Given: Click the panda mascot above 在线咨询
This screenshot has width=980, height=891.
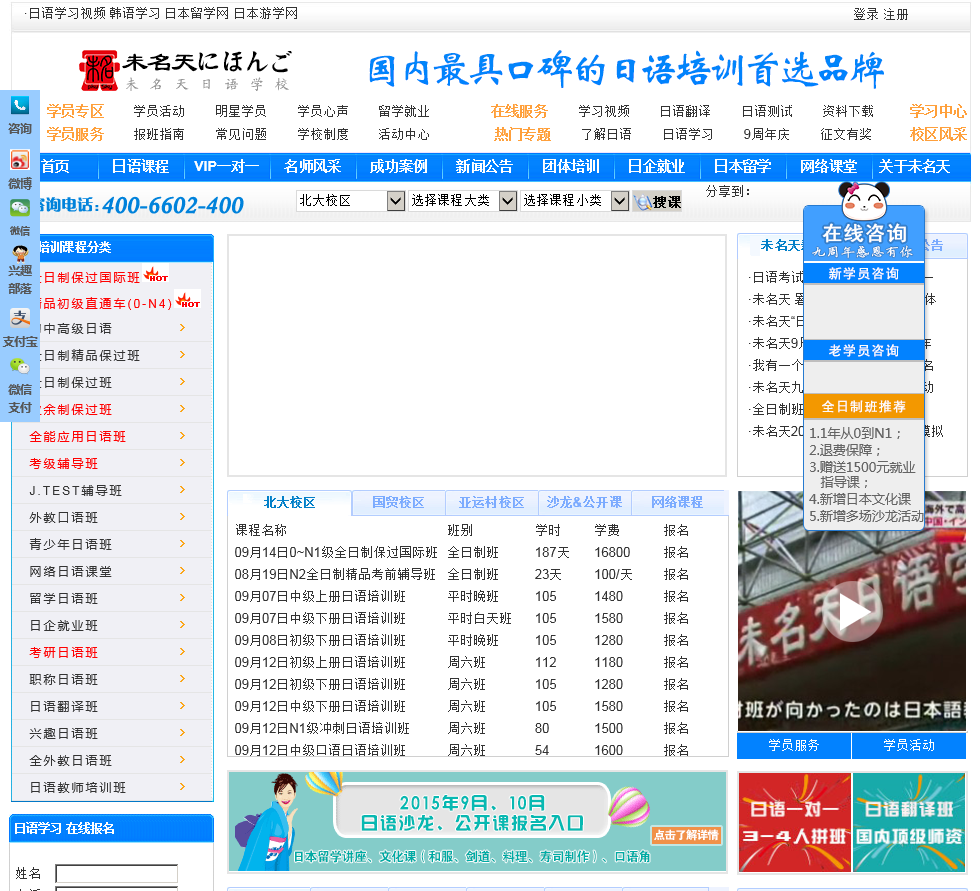Looking at the screenshot, I should 864,200.
